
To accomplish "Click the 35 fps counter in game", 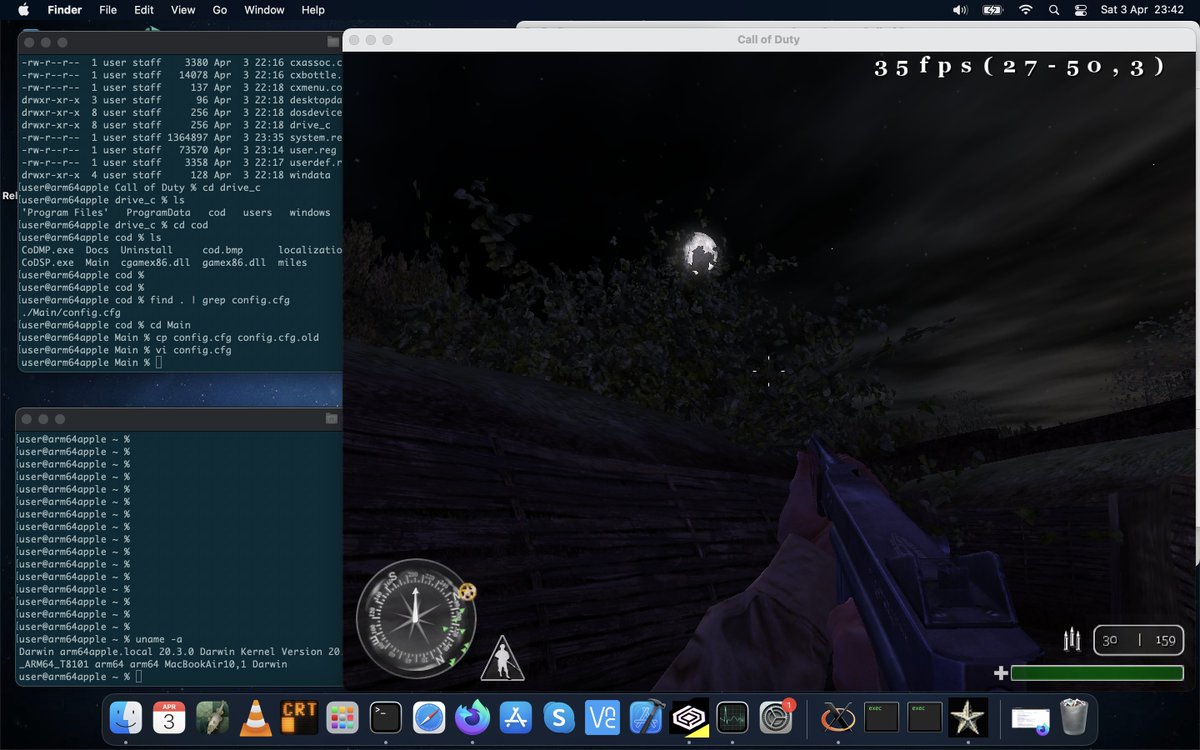I will [1020, 67].
